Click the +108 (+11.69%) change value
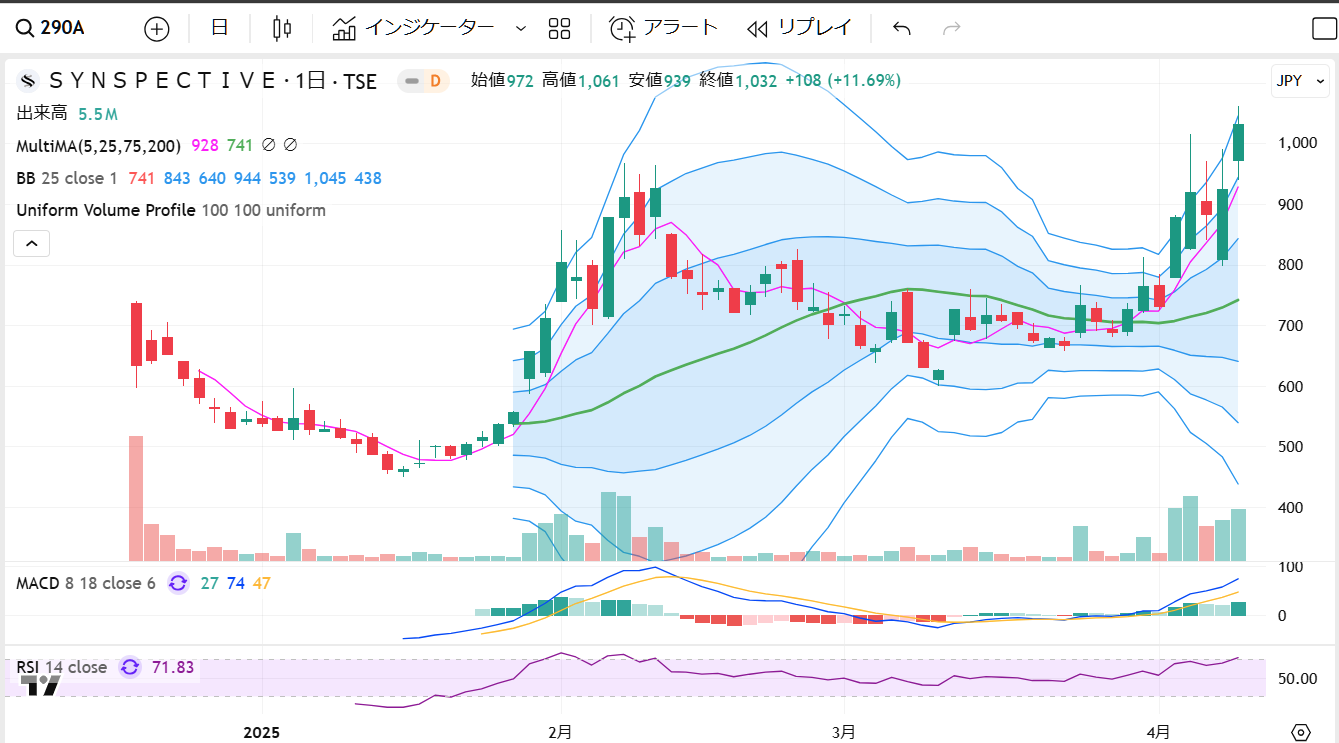 click(843, 80)
